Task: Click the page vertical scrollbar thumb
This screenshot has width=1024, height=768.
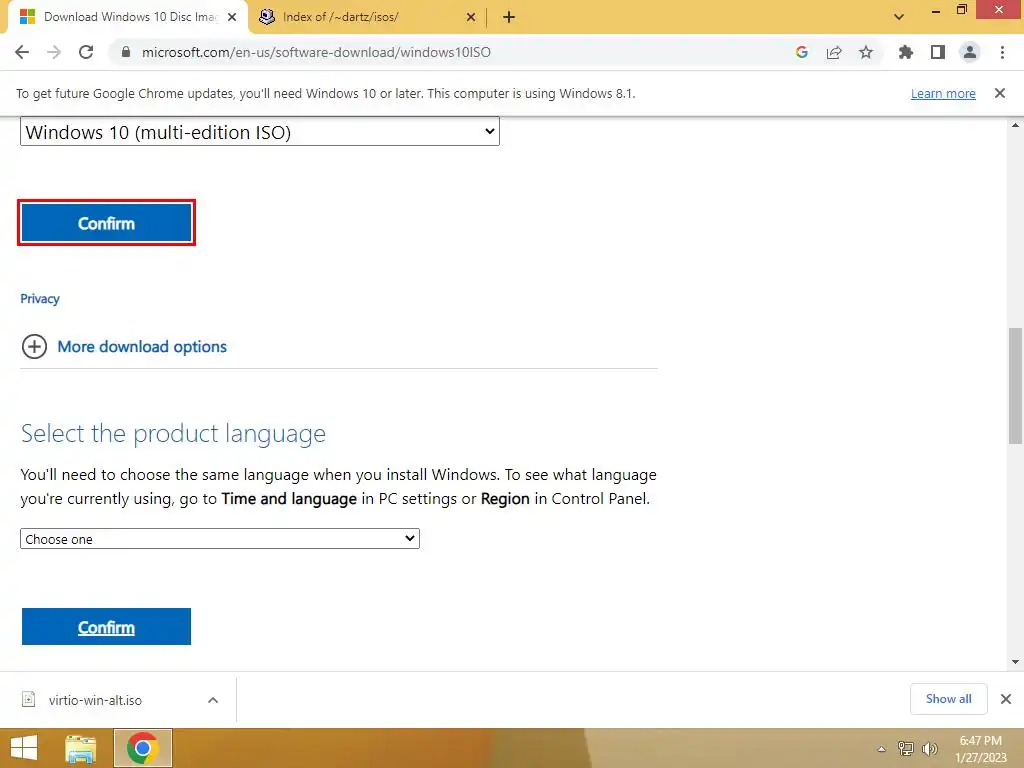Action: (1016, 385)
